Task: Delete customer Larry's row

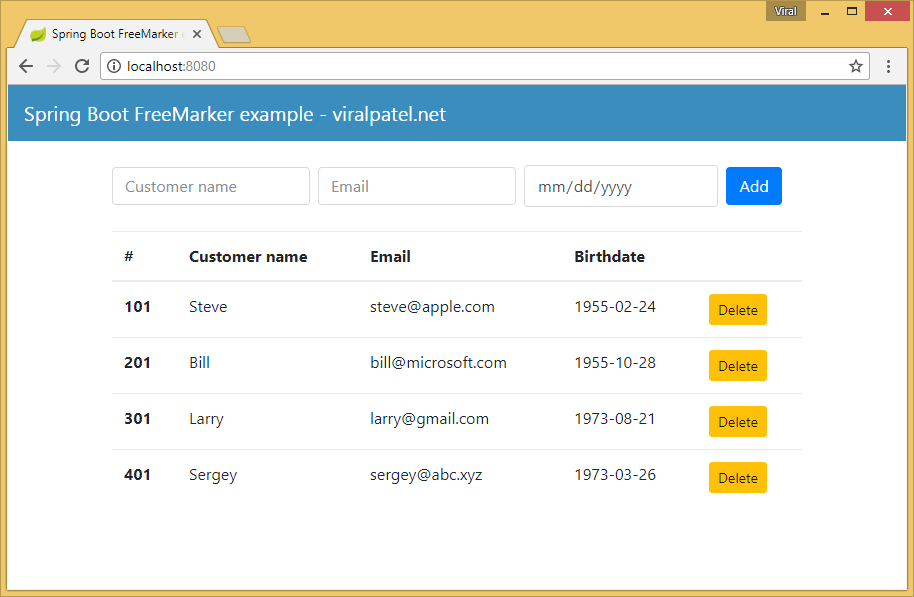Action: [737, 422]
